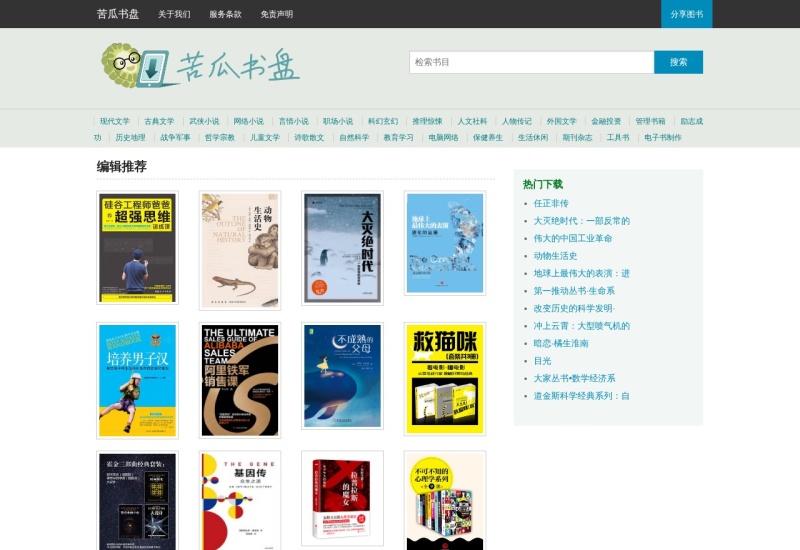Browse the 科幻玄幻 category
This screenshot has width=800, height=550.
point(382,121)
